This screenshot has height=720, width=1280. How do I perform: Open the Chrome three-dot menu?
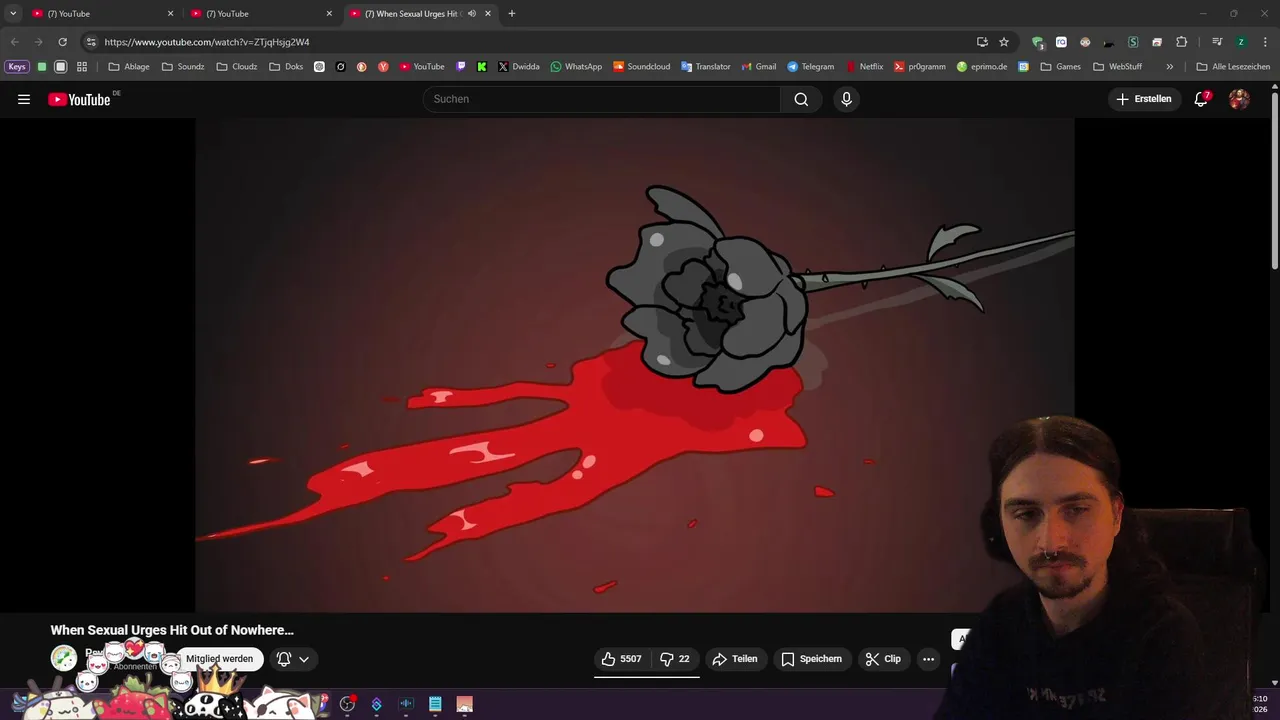point(1265,42)
